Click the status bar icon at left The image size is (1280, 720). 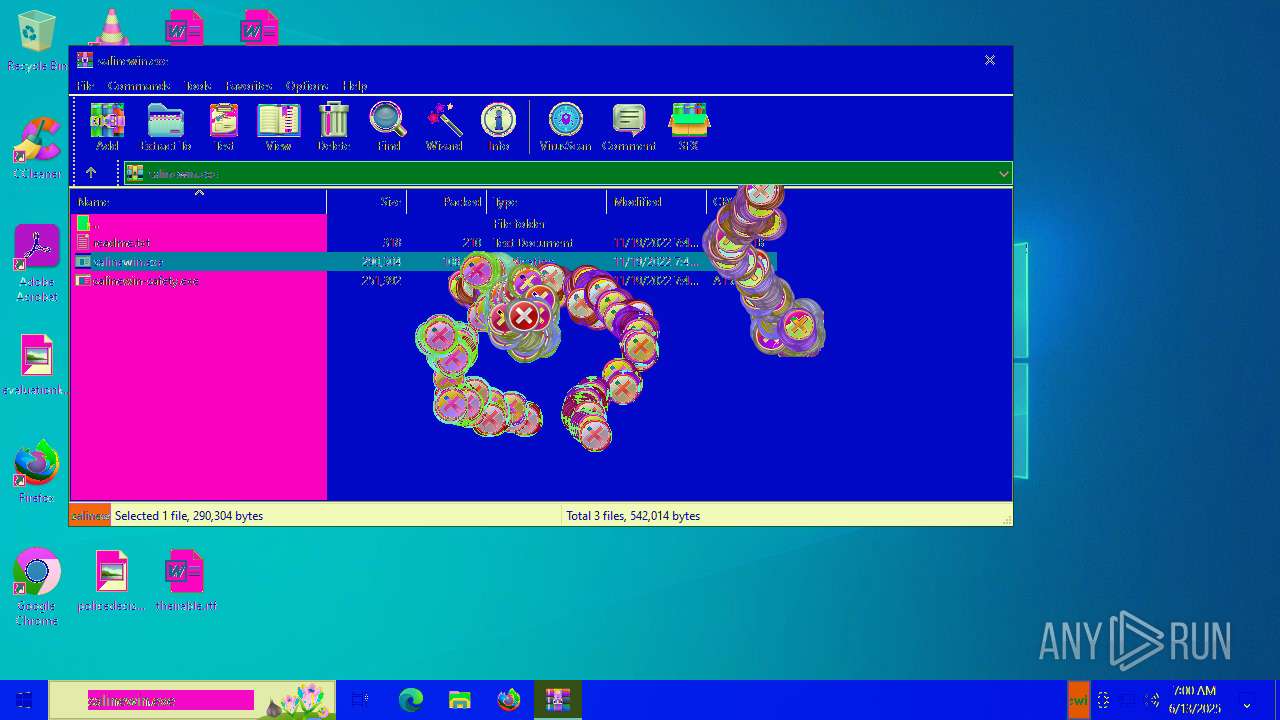90,516
